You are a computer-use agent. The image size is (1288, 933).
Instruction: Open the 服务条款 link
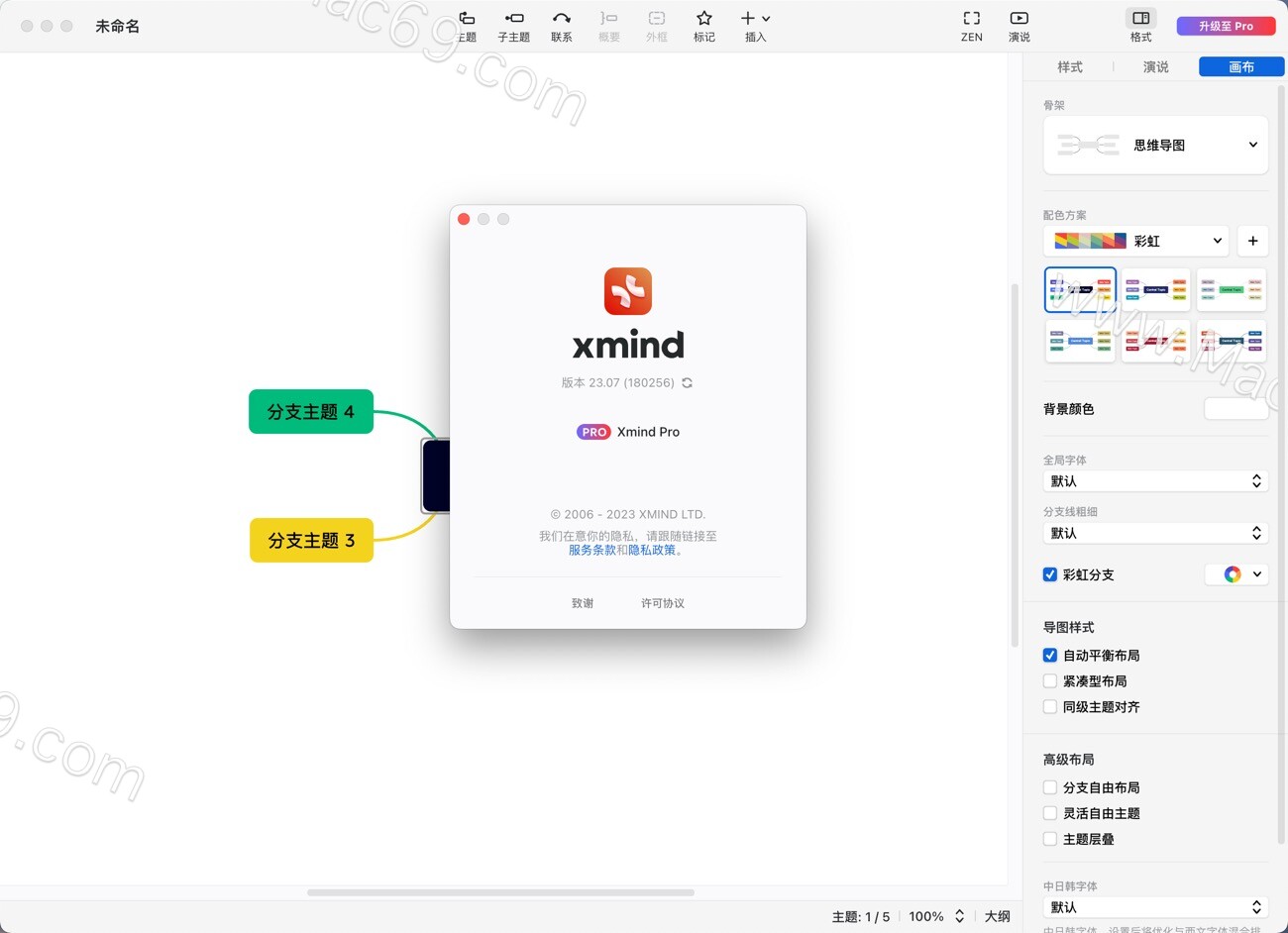tap(591, 550)
